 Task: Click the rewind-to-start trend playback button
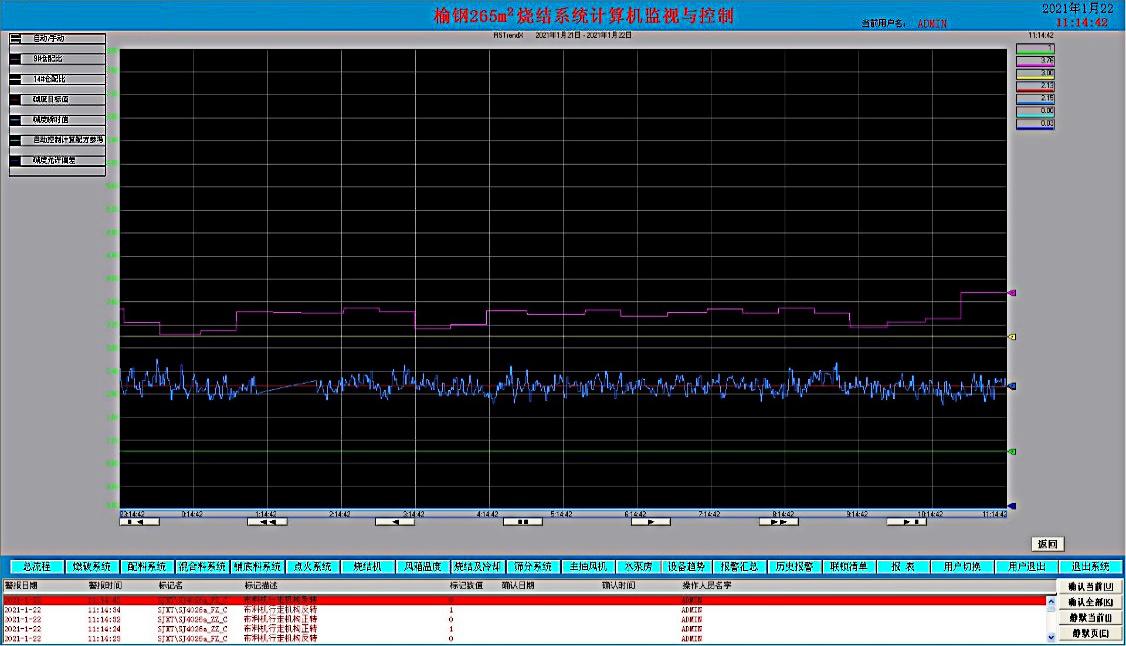[139, 521]
